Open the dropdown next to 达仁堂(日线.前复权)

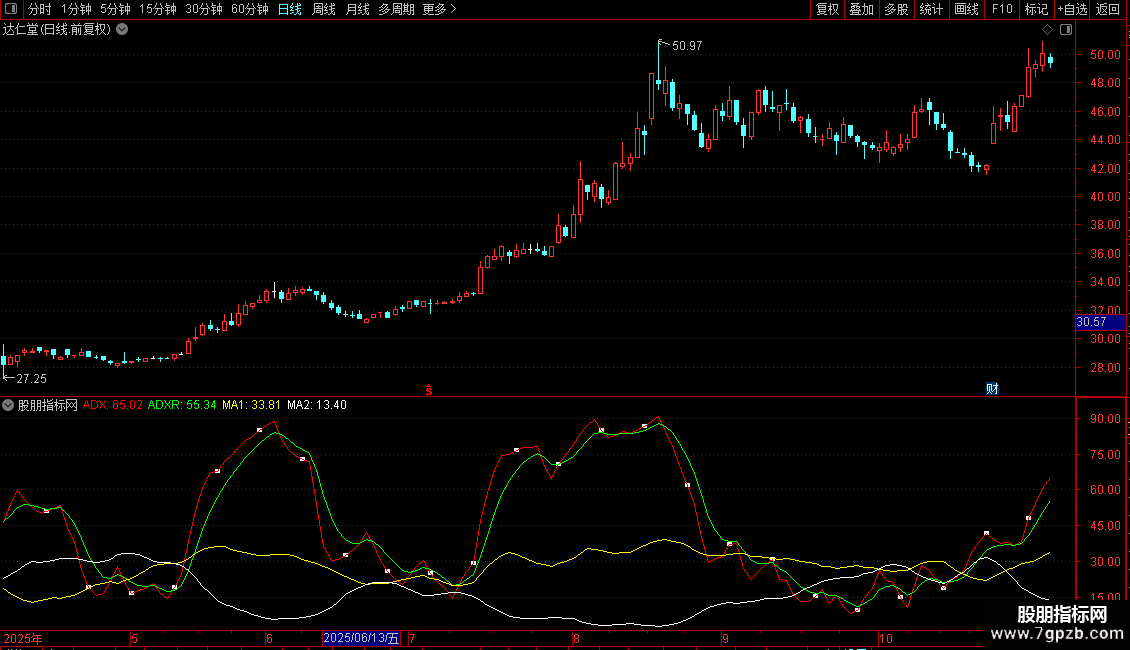[x=123, y=30]
